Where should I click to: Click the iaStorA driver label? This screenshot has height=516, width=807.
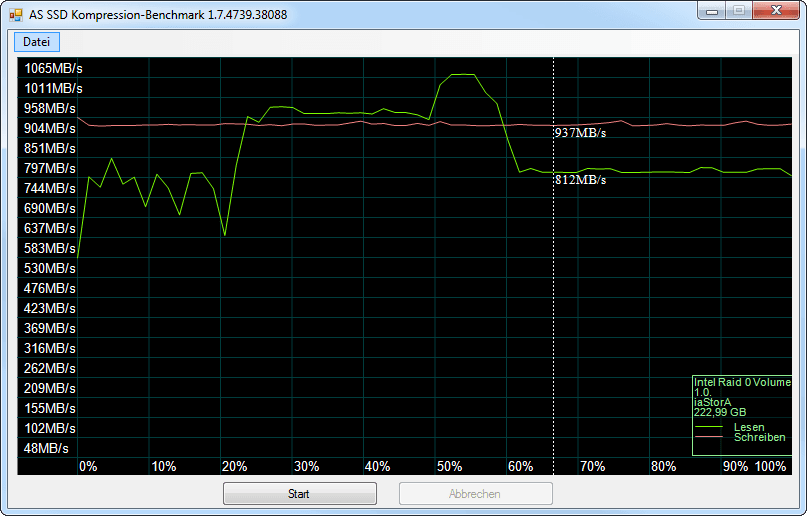pos(712,402)
